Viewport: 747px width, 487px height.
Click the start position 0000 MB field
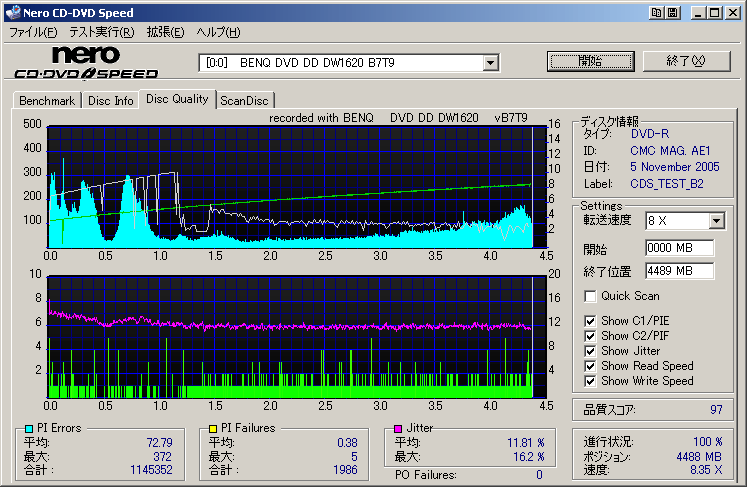[x=680, y=248]
